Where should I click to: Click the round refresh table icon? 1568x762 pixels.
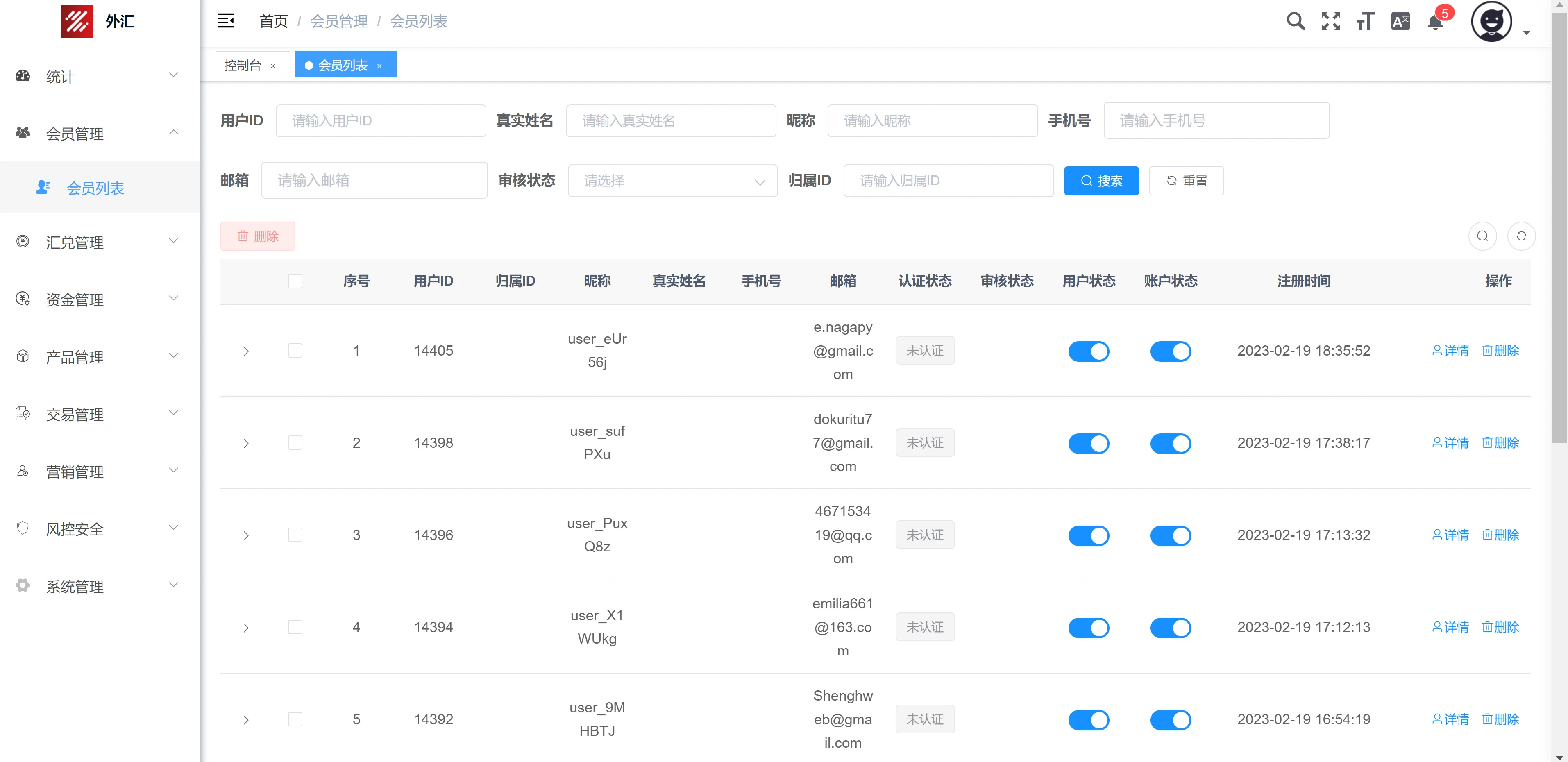pyautogui.click(x=1520, y=236)
